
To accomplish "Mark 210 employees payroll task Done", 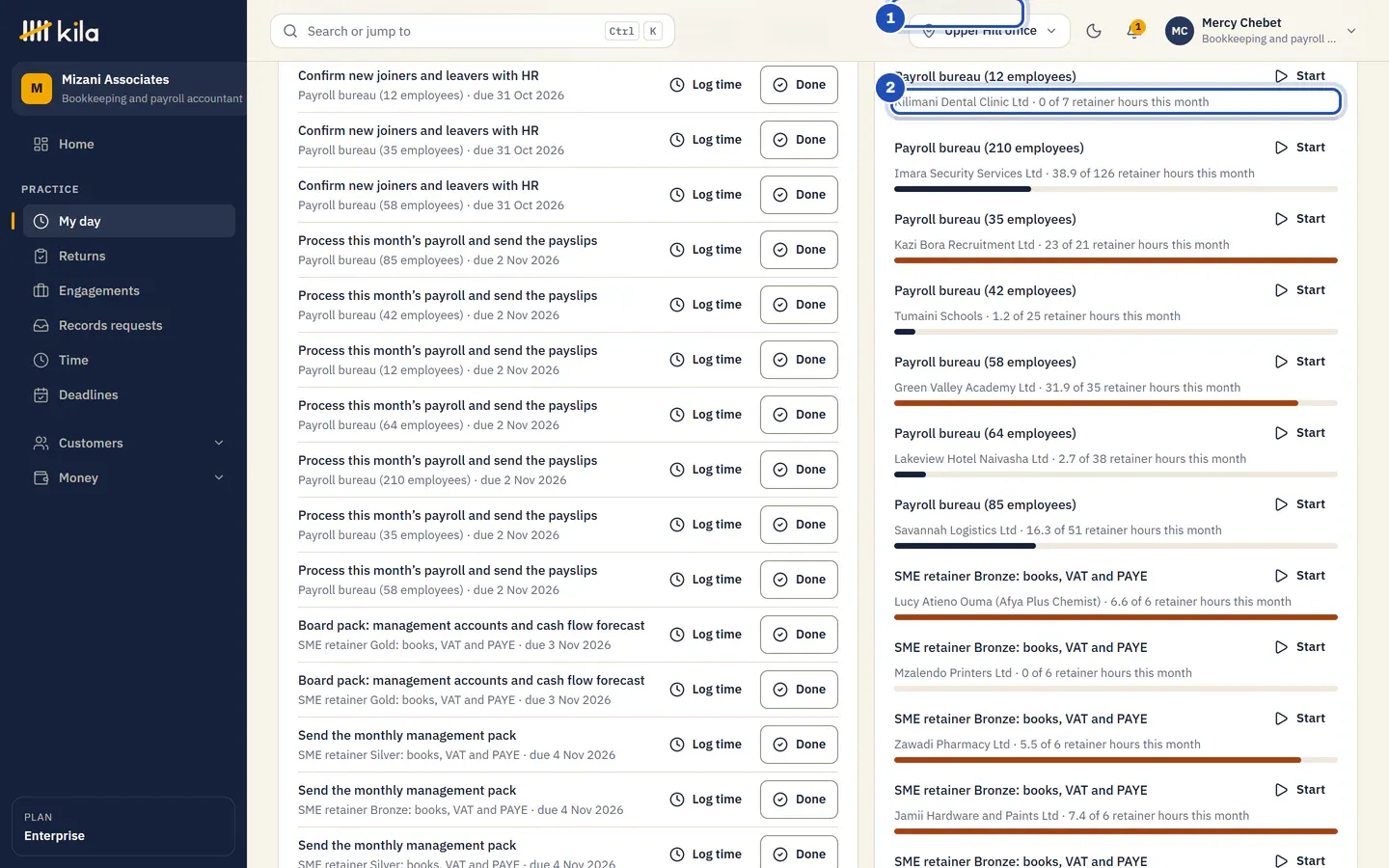I will (800, 470).
